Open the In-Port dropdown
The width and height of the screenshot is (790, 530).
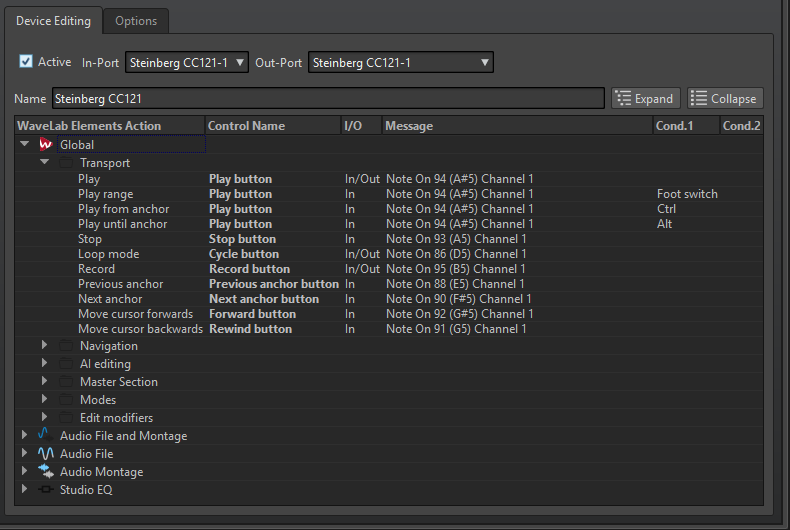[187, 63]
